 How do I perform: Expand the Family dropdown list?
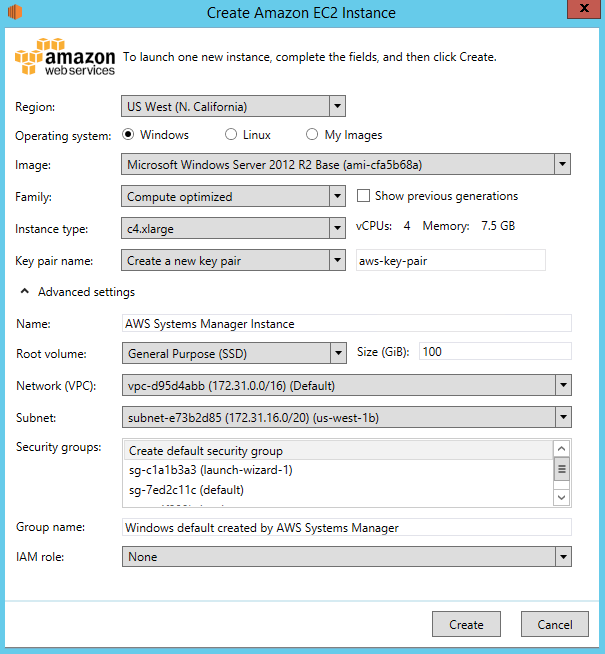336,197
